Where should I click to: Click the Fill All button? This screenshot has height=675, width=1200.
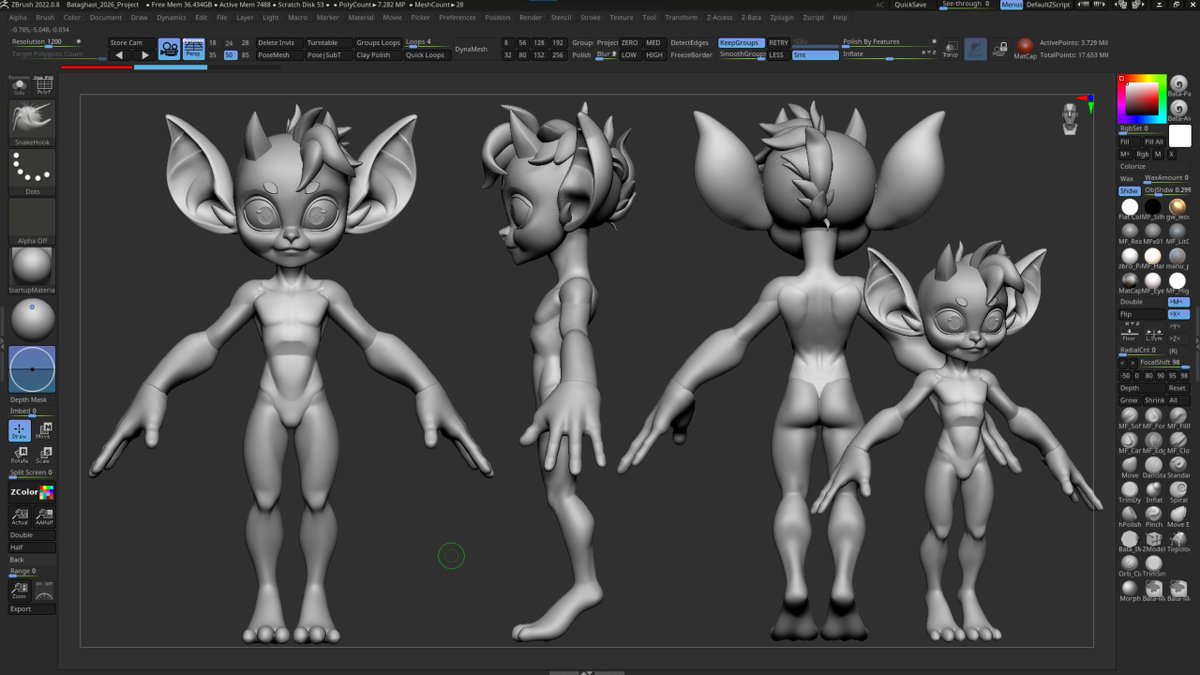[x=1153, y=142]
